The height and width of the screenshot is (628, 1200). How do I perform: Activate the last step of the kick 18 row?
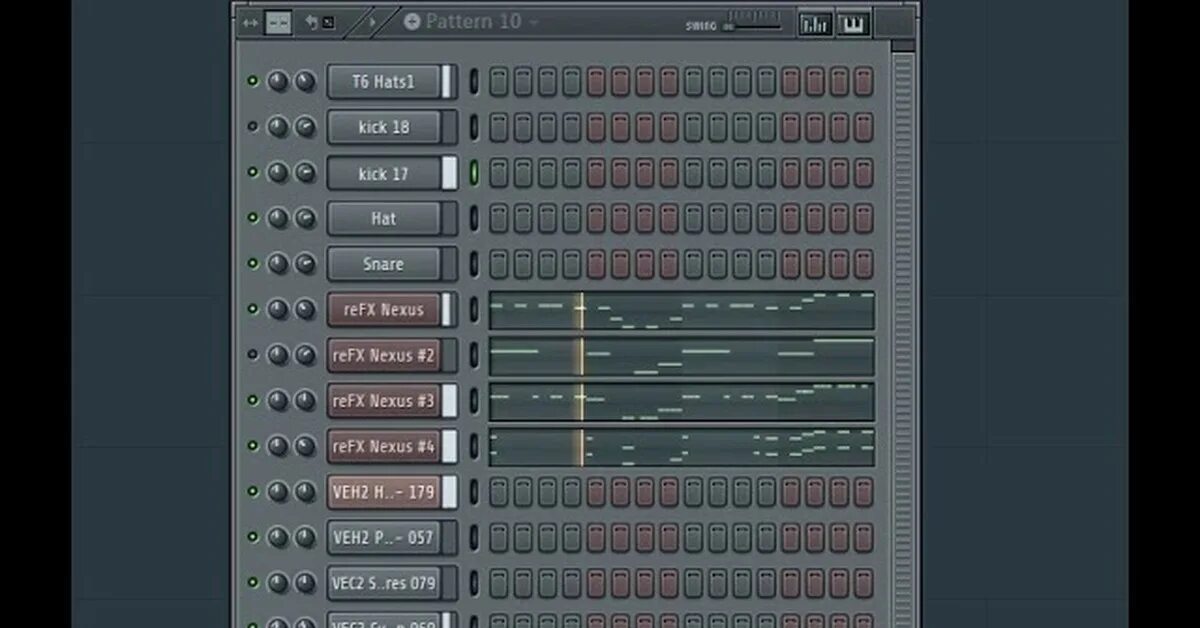863,127
